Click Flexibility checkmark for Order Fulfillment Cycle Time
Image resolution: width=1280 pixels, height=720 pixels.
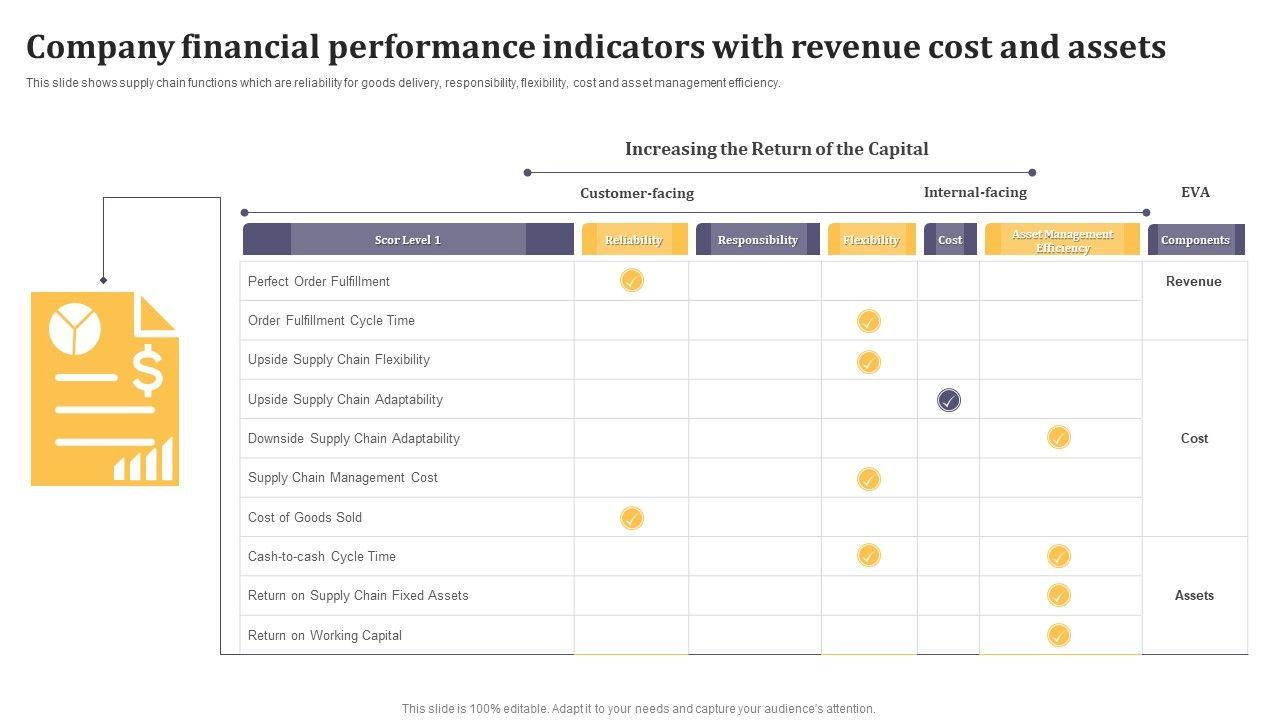point(869,321)
